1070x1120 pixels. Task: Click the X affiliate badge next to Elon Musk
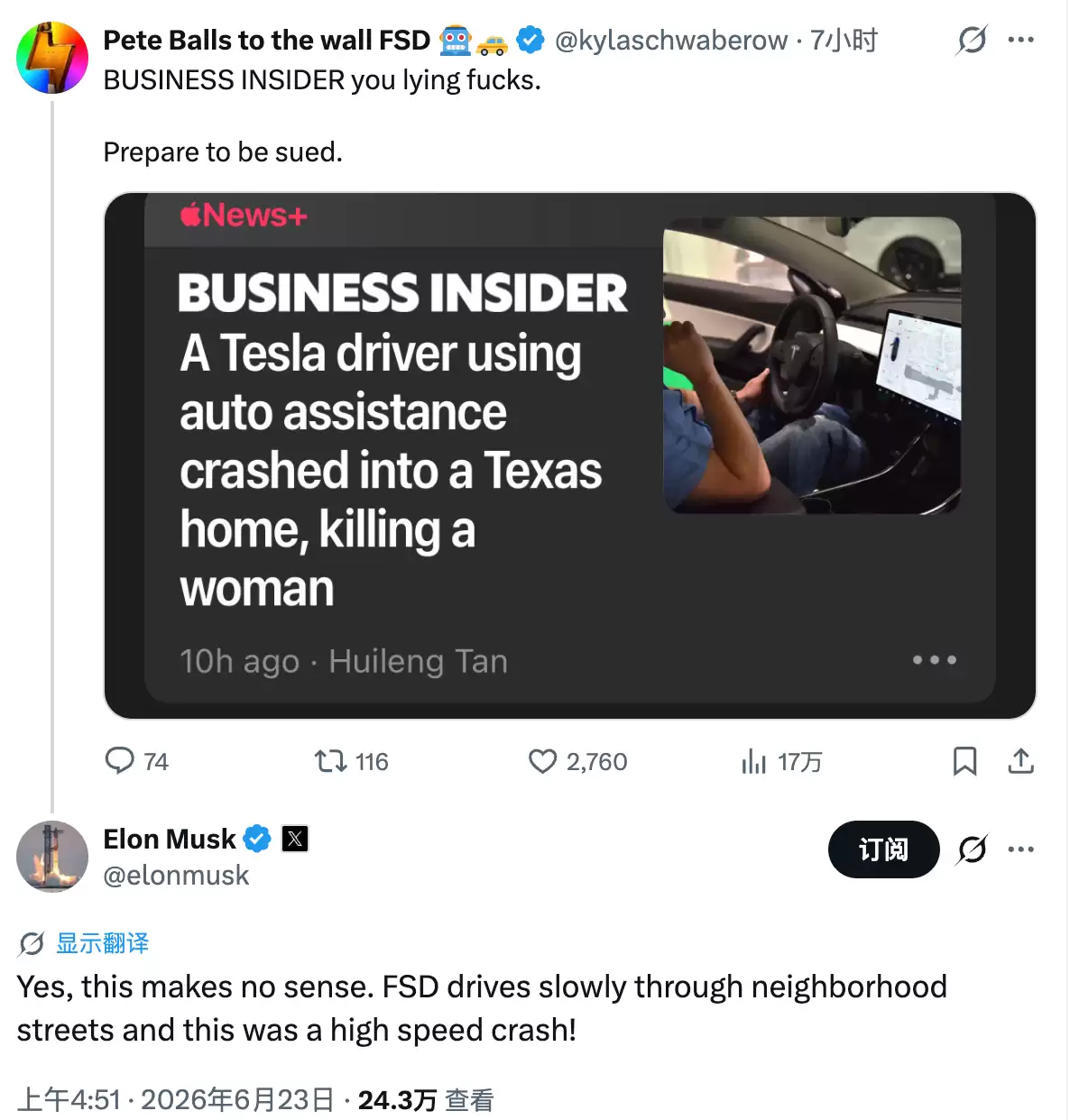(295, 839)
